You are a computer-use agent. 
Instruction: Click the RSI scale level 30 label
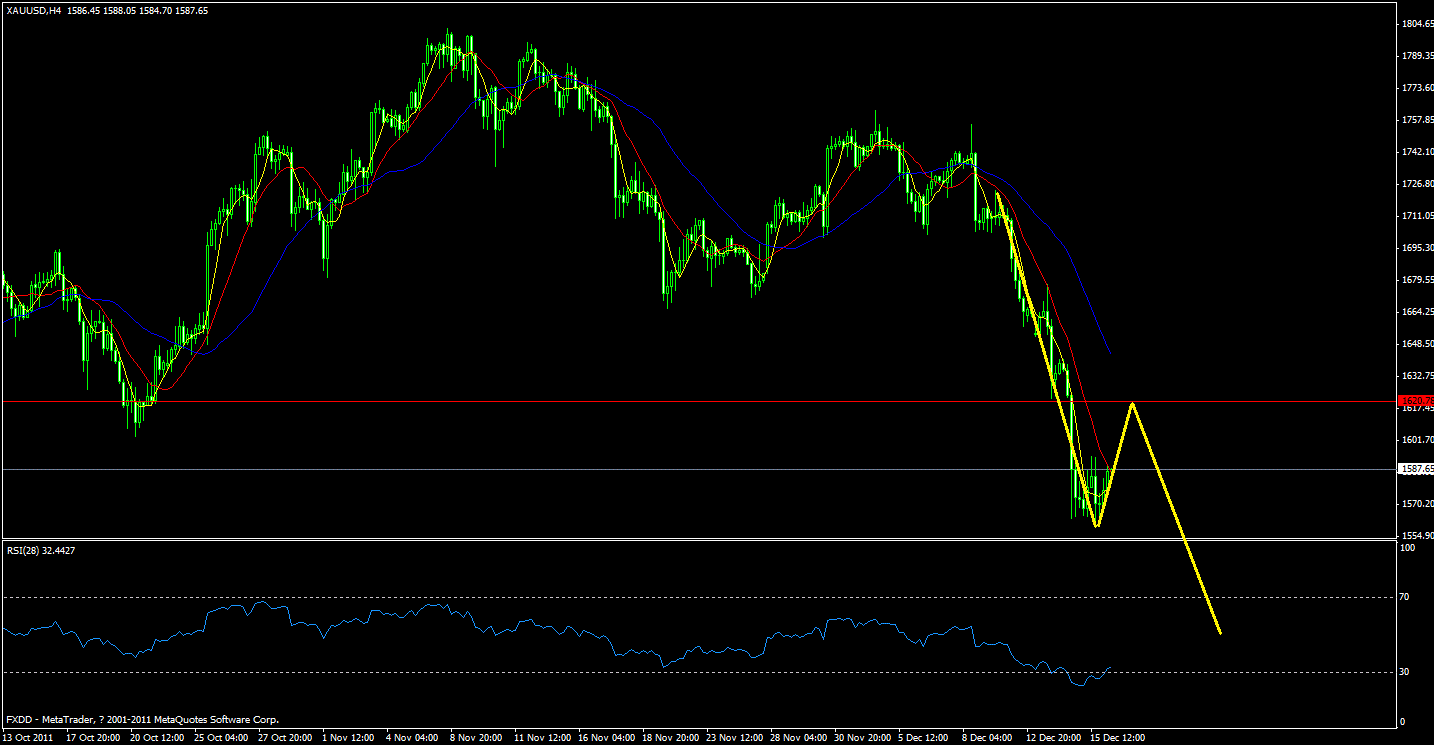(1405, 672)
